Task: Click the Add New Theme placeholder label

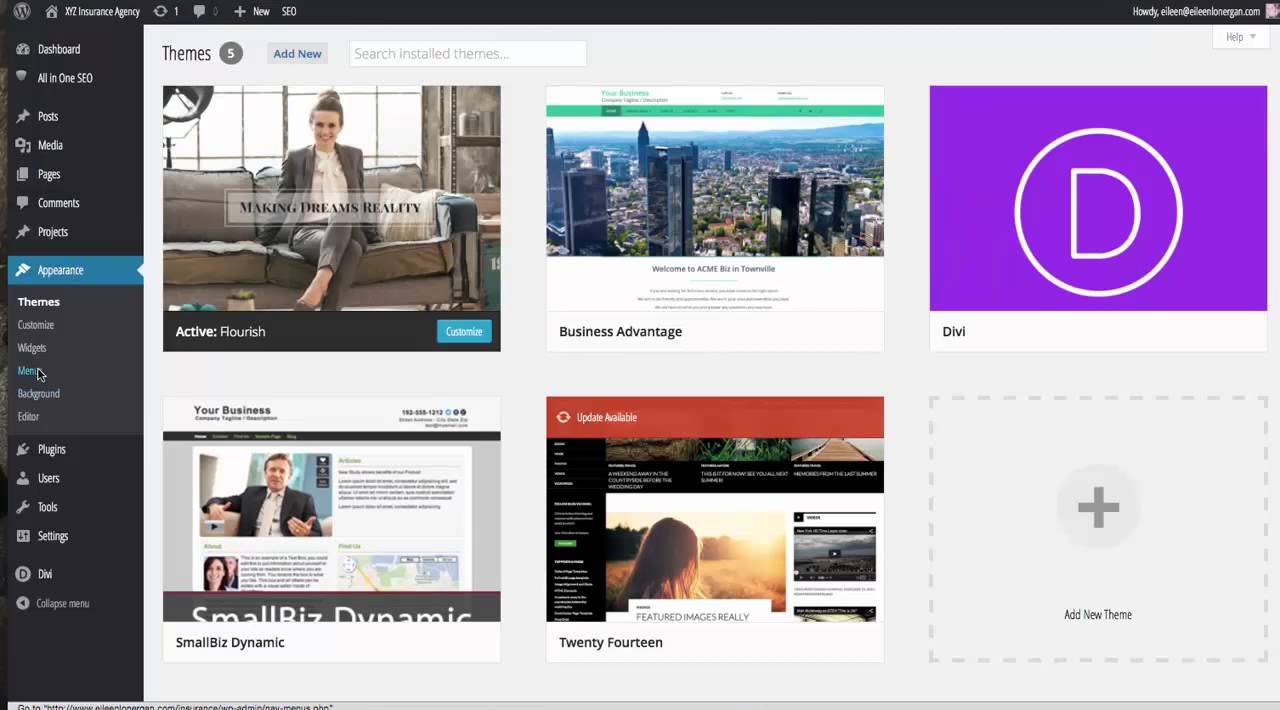Action: (1098, 615)
